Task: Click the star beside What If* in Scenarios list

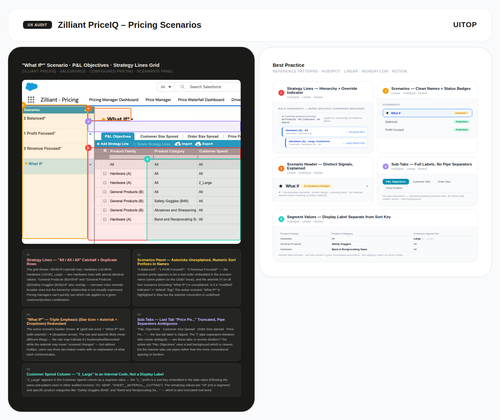Action: [26, 164]
